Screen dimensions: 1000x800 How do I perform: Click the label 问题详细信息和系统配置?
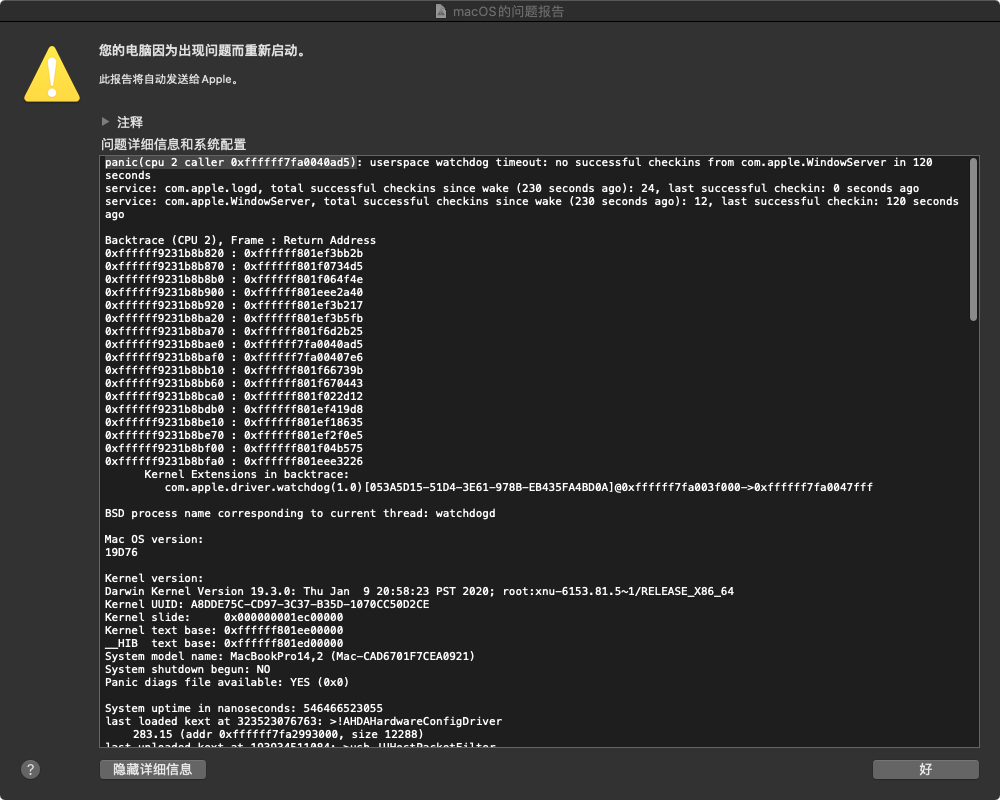point(173,144)
